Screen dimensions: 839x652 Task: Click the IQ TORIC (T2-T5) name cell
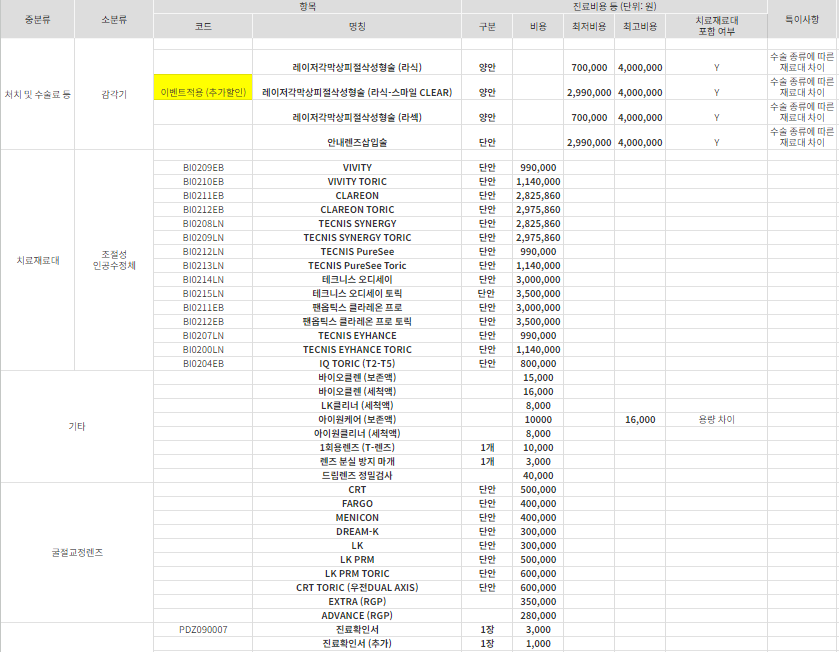(x=357, y=364)
